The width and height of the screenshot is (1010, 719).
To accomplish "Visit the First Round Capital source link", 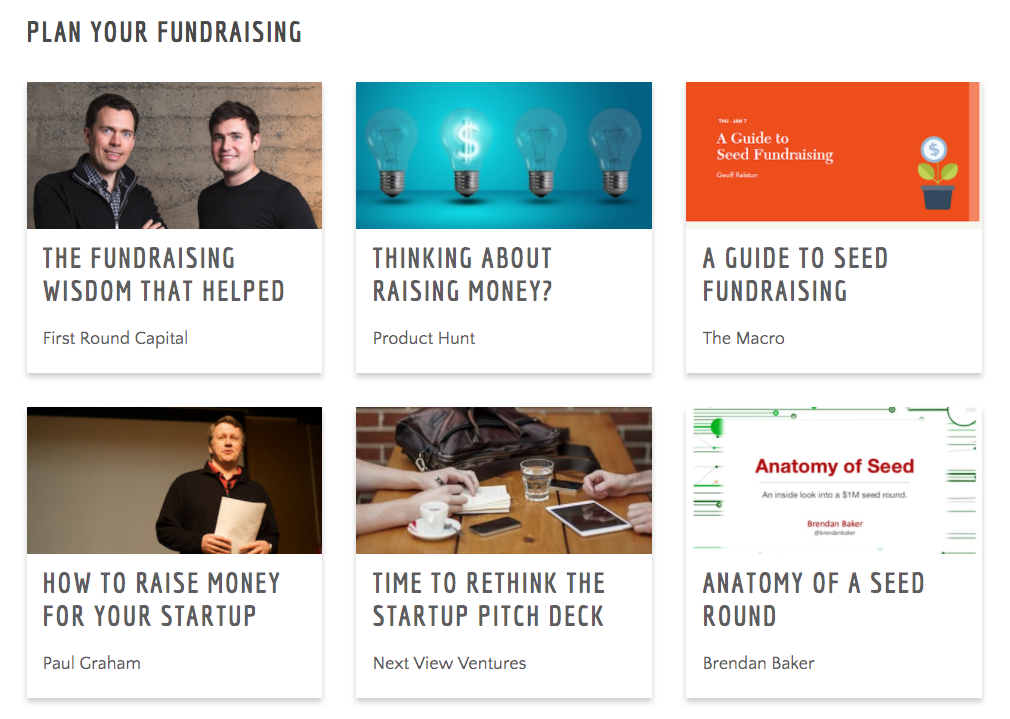I will (115, 338).
